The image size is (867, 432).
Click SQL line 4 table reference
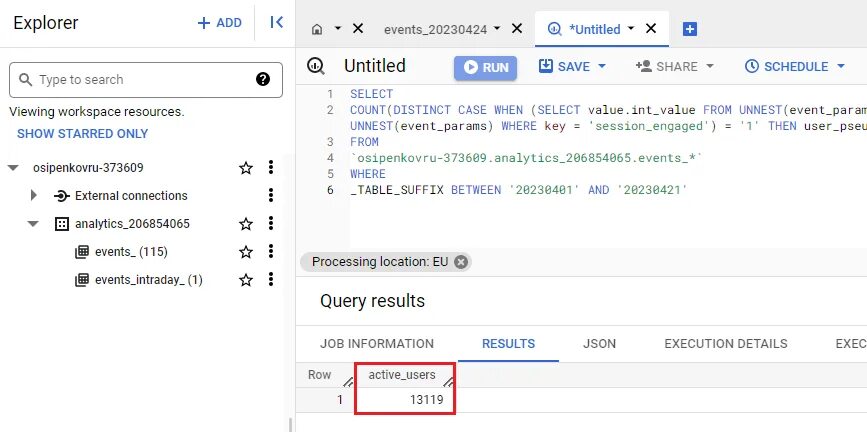point(526,158)
